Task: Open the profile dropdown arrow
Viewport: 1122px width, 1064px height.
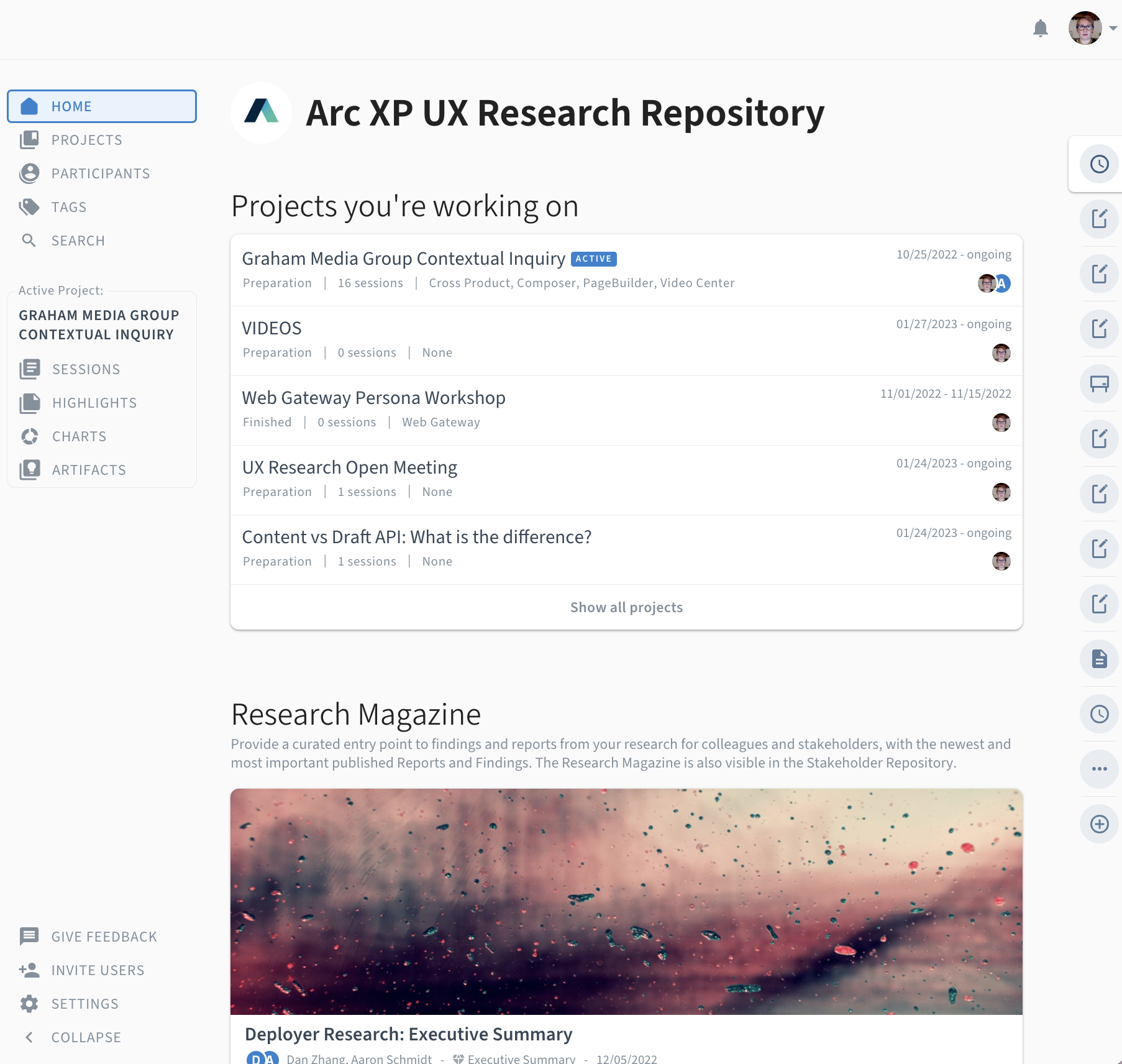Action: pos(1113,28)
